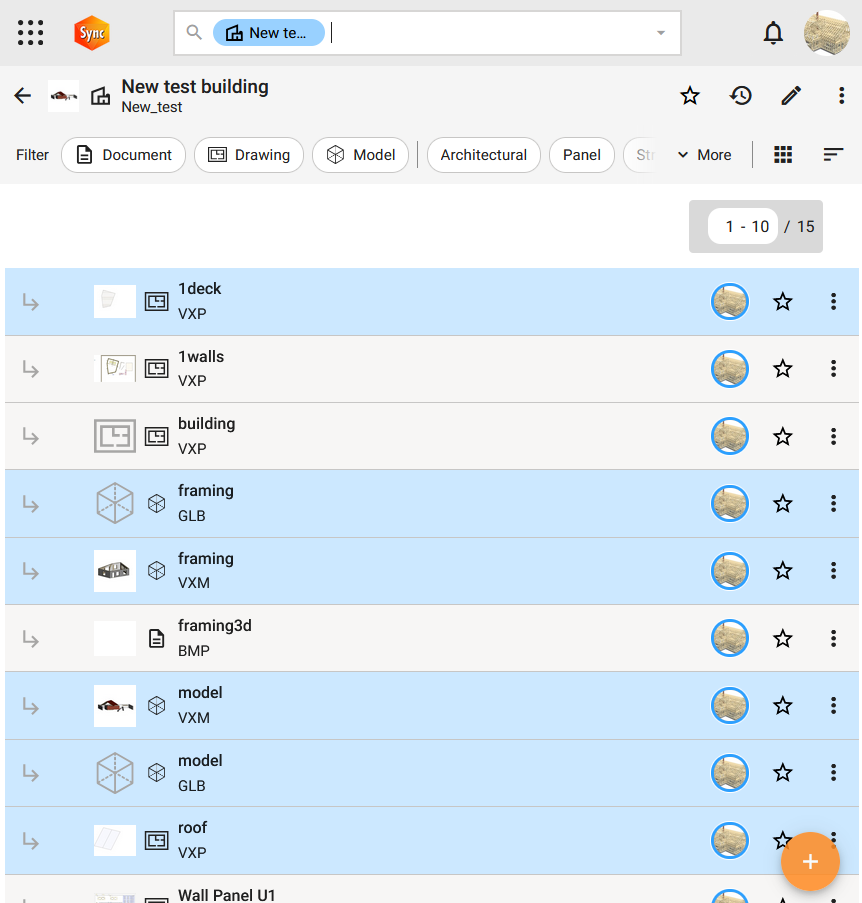Open the framing VXM model thumbnail
The image size is (862, 903).
115,571
